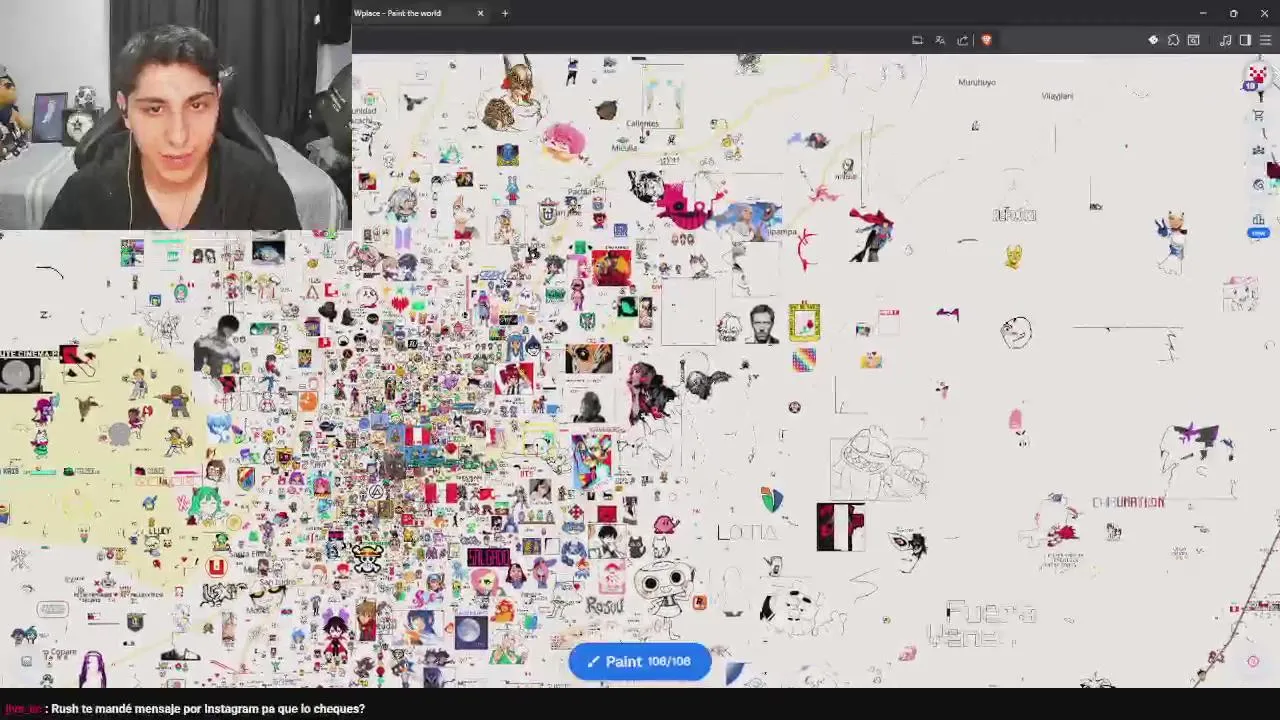Click the moon image pixel art
The width and height of the screenshot is (1280, 720).
[471, 632]
